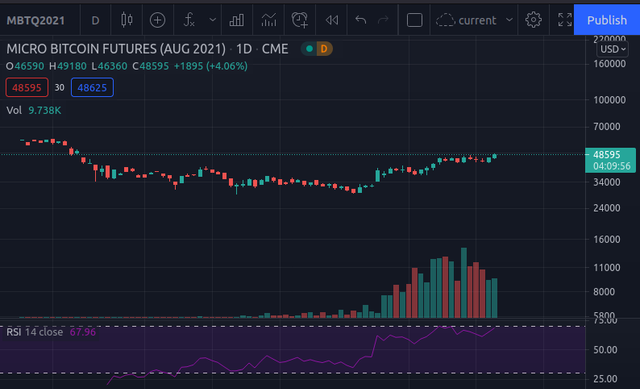Select the chart layout square icon

(414, 20)
